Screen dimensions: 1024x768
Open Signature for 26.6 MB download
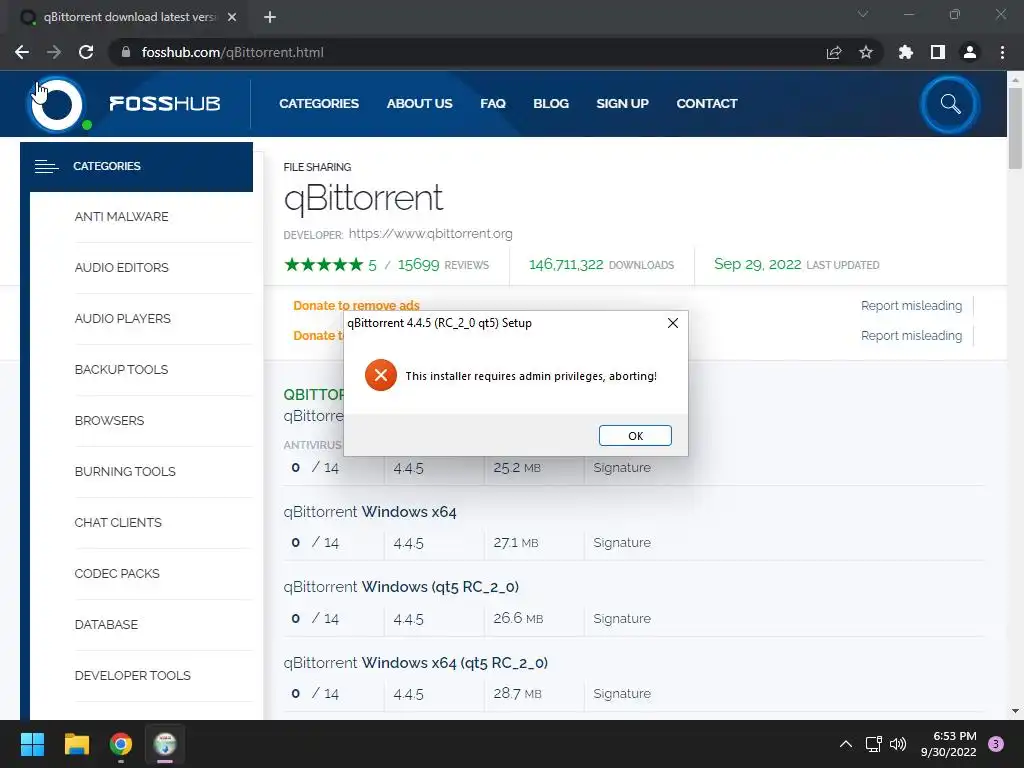point(622,618)
